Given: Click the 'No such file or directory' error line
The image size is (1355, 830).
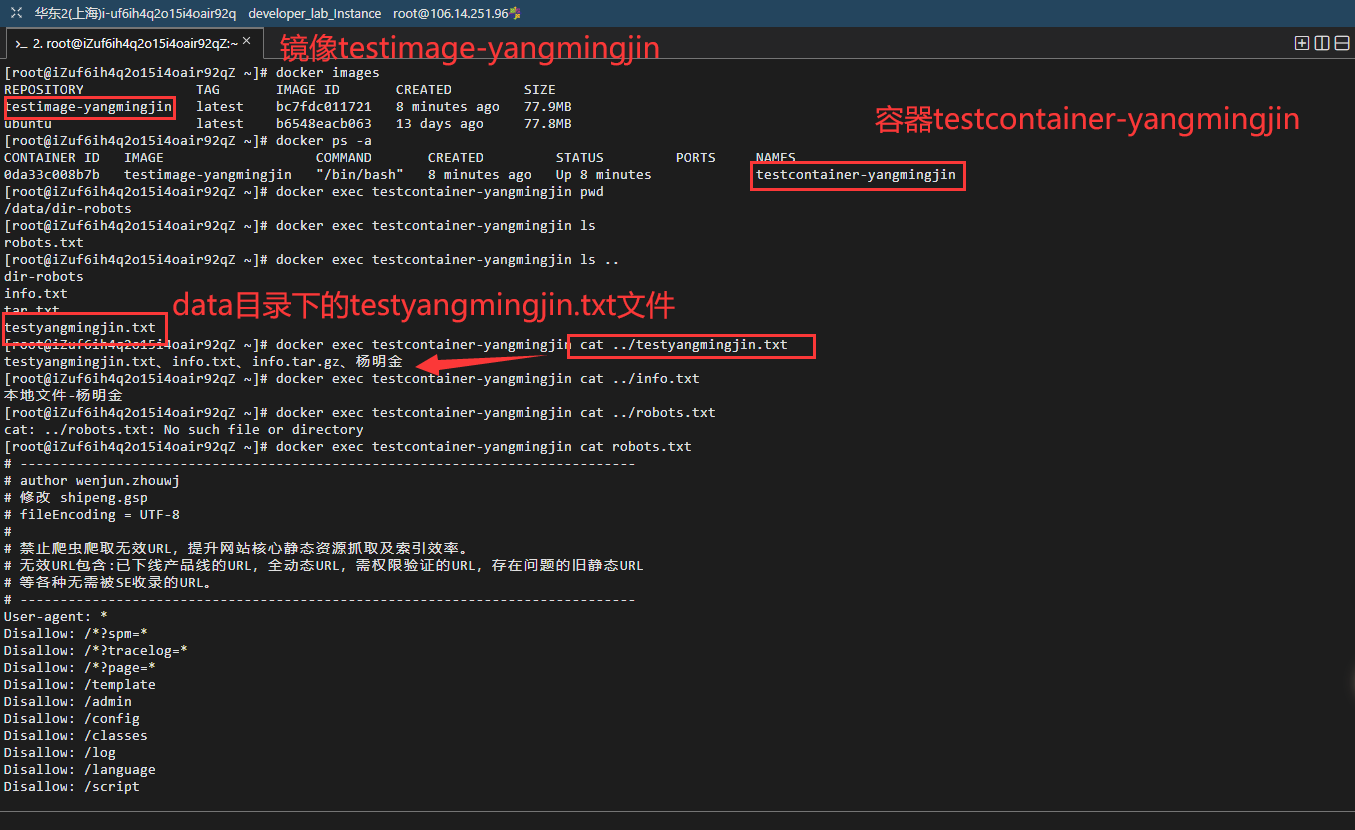Looking at the screenshot, I should click(184, 430).
